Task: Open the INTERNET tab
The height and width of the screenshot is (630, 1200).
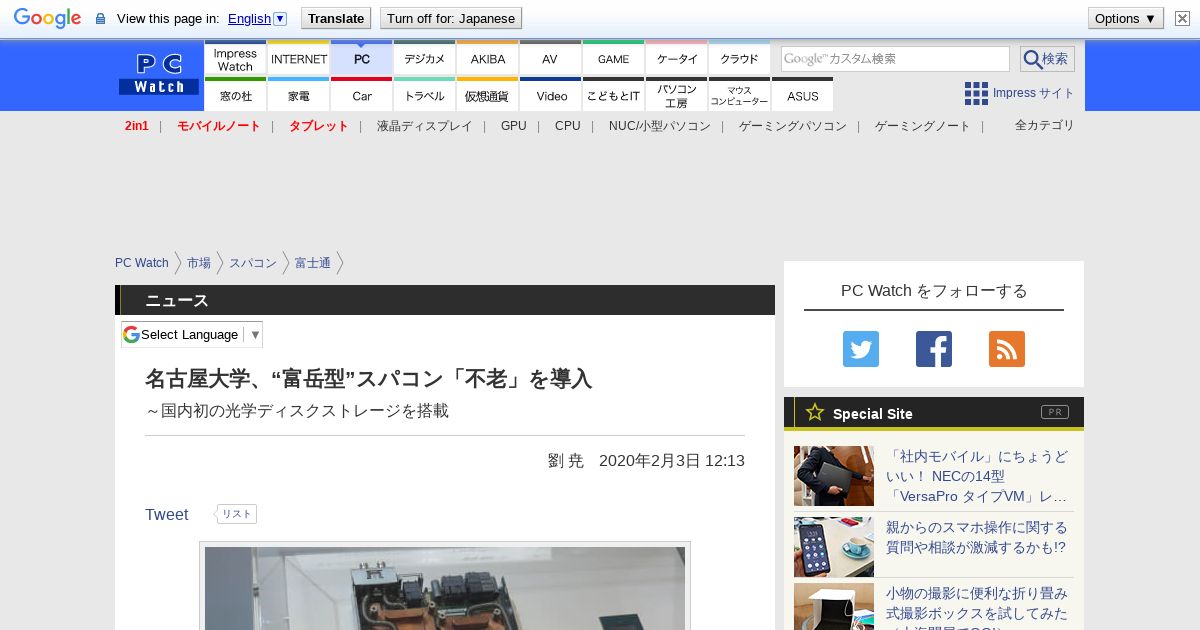Action: click(x=299, y=59)
